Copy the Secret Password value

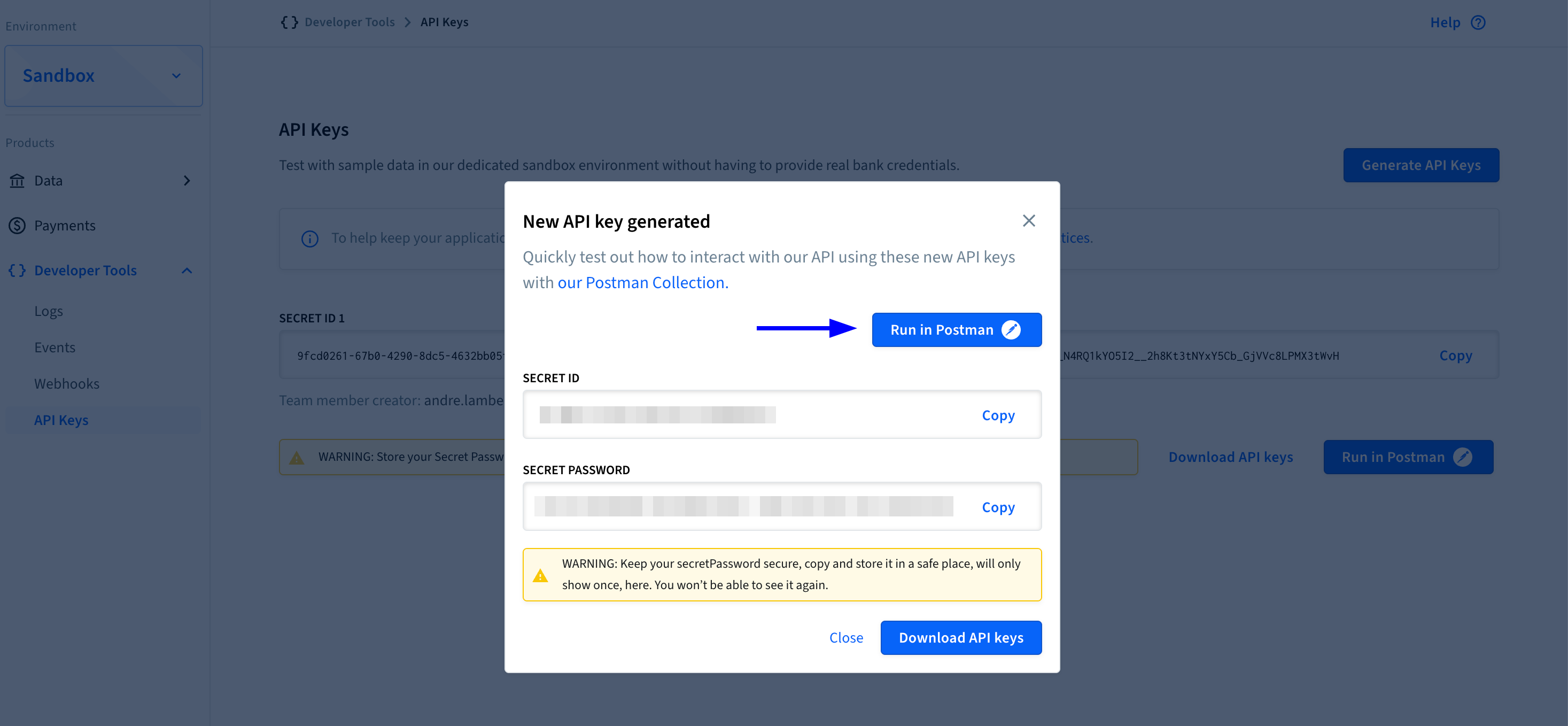coord(998,507)
